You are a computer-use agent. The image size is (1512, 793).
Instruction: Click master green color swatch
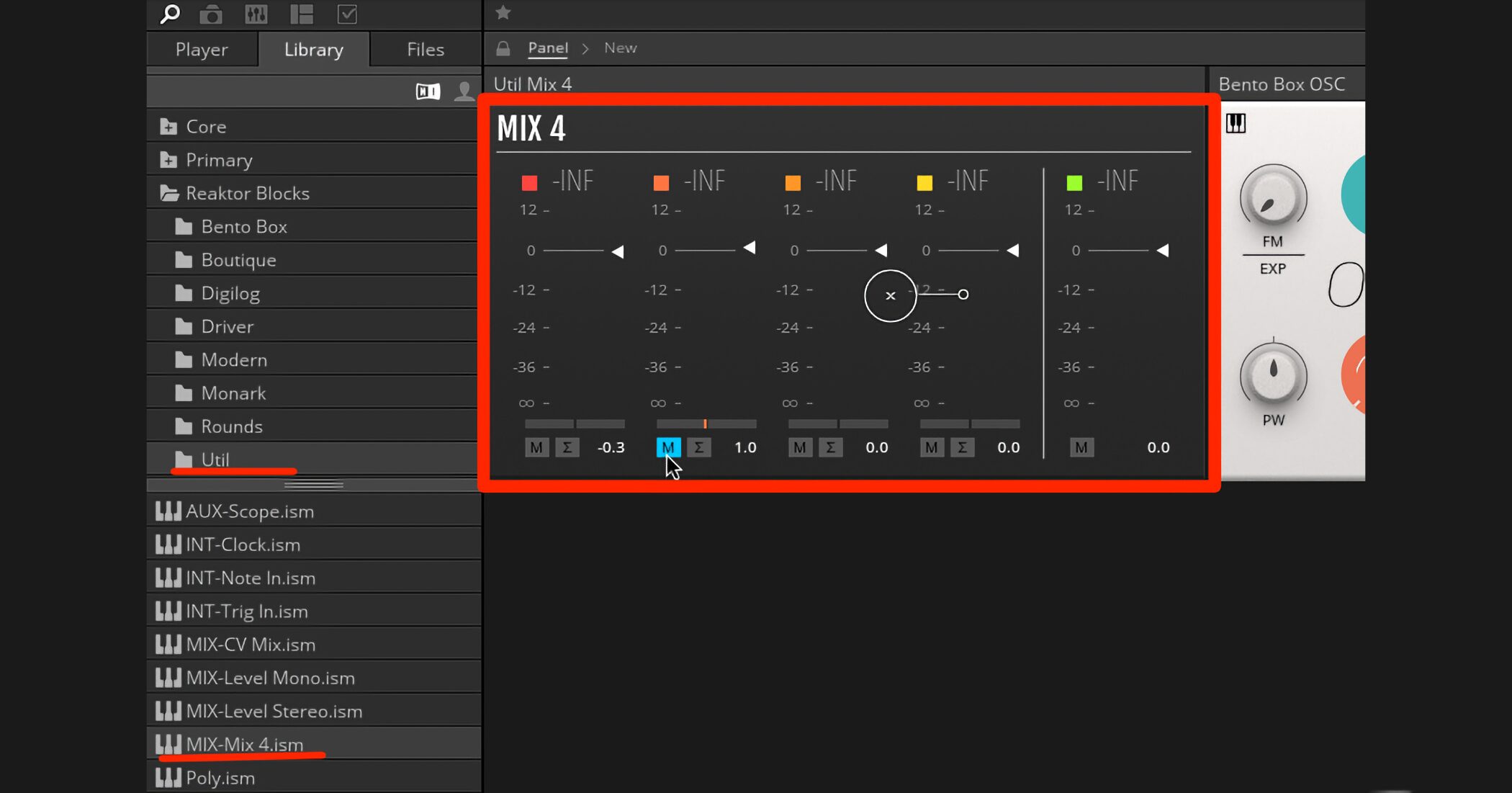click(1074, 182)
